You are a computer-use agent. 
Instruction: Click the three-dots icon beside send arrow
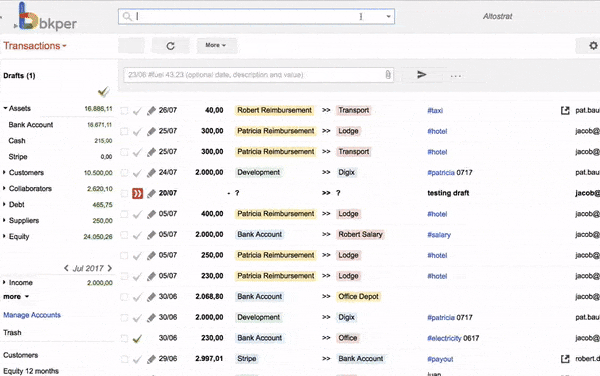point(455,76)
